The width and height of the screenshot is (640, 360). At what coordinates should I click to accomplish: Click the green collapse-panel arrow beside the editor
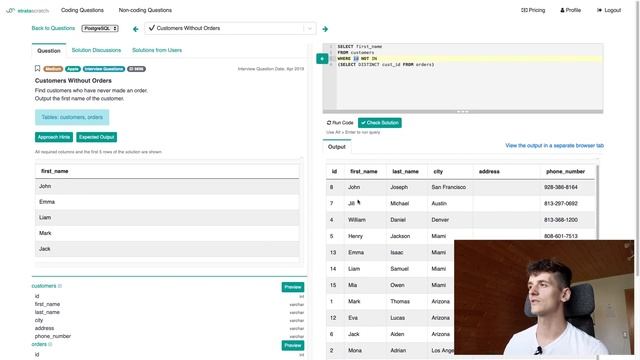(x=322, y=59)
